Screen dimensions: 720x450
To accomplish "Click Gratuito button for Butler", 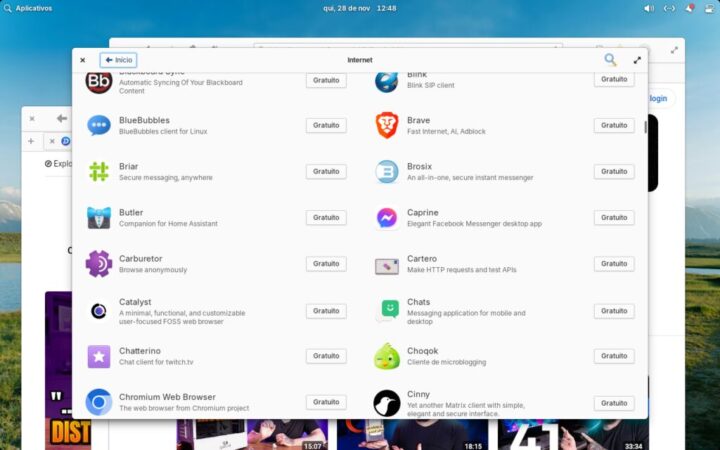I will pyautogui.click(x=326, y=218).
